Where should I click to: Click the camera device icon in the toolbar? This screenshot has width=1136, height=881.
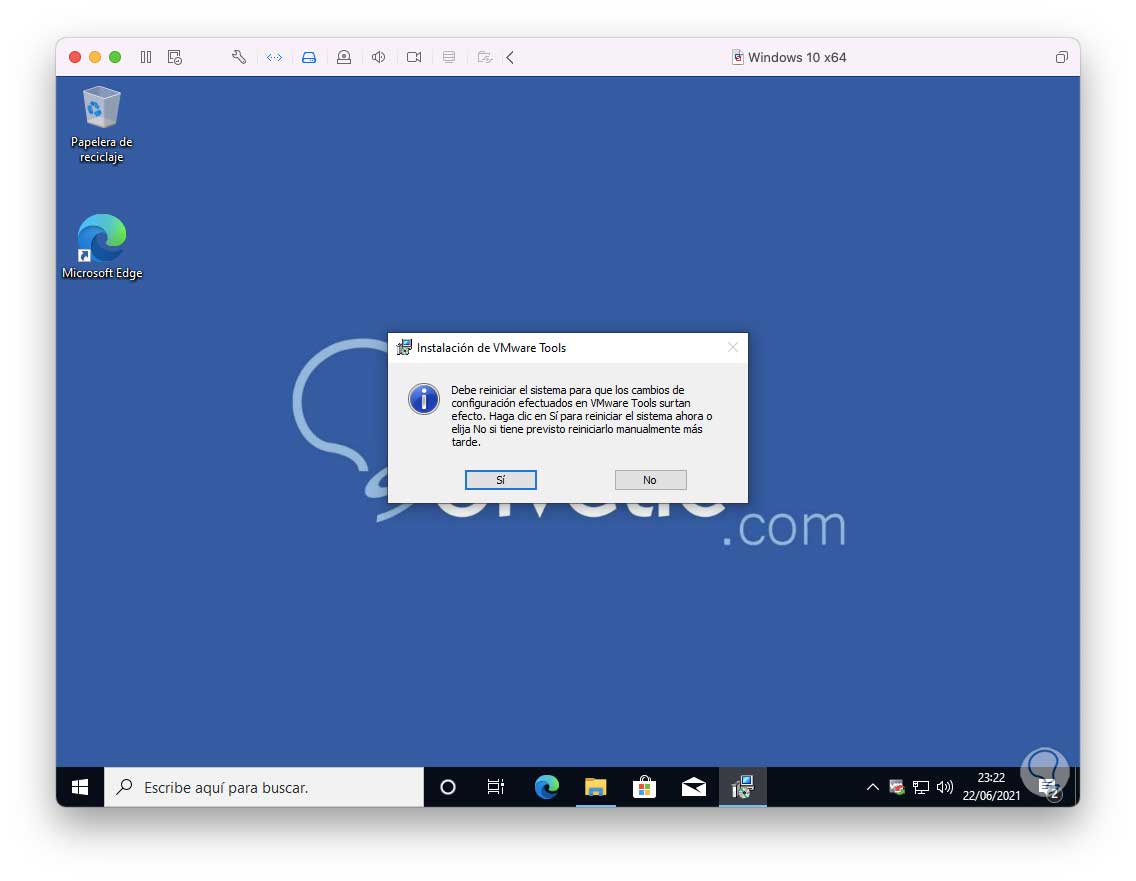pos(414,57)
